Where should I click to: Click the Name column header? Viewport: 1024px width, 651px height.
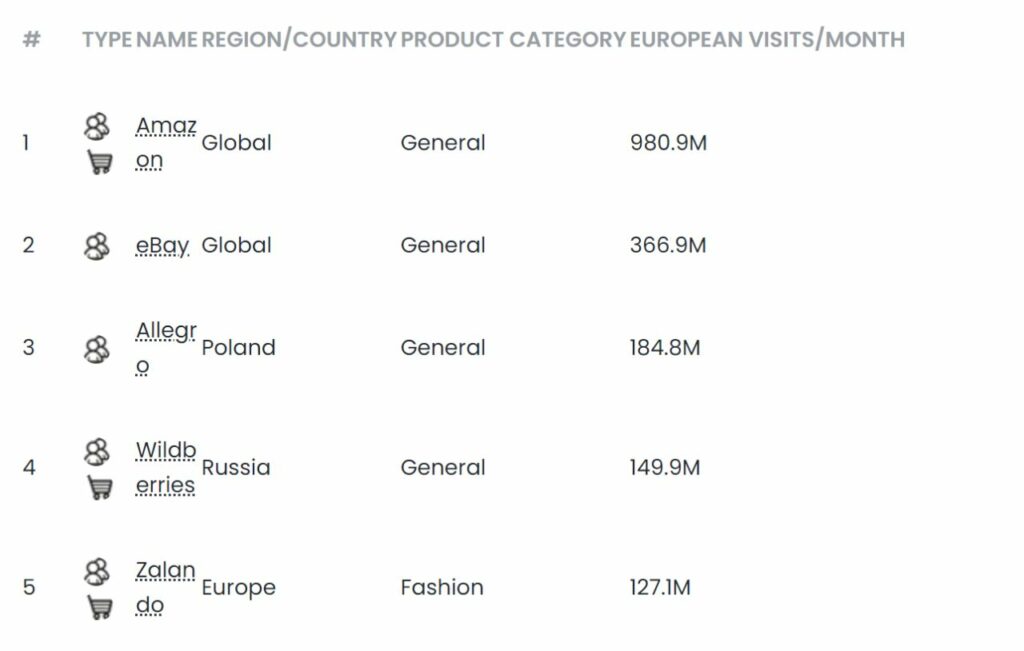(167, 40)
